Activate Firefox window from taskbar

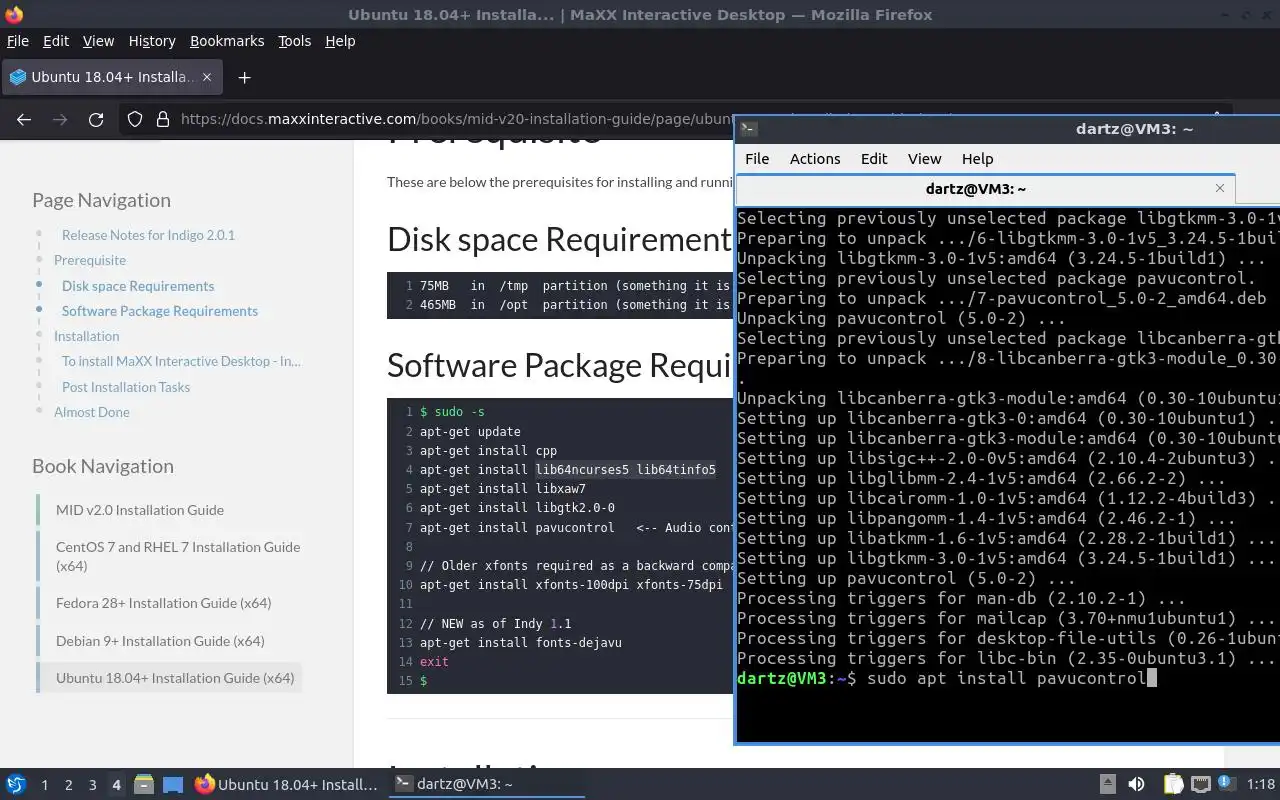[x=286, y=784]
